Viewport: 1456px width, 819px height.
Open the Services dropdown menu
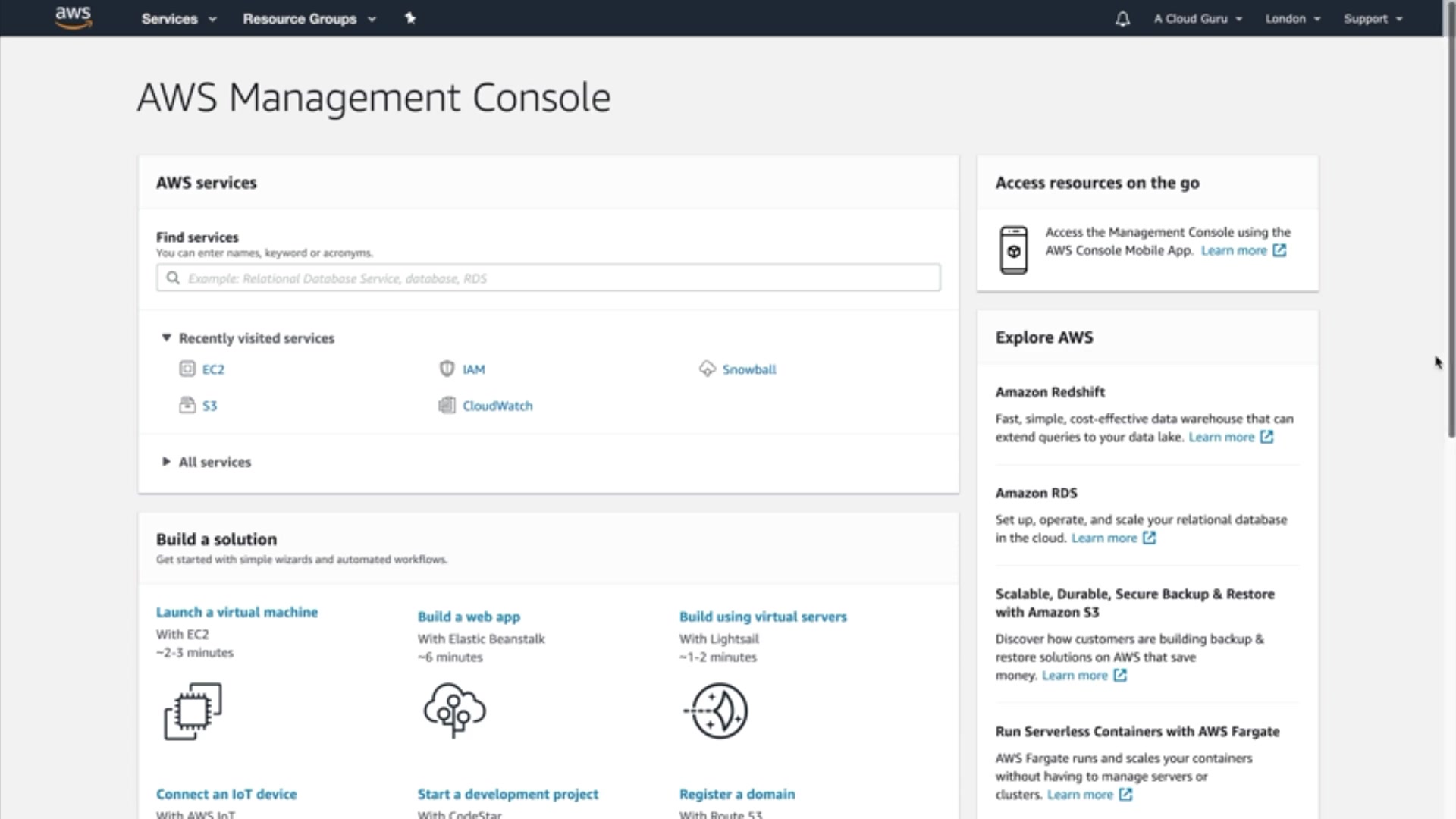pos(178,19)
